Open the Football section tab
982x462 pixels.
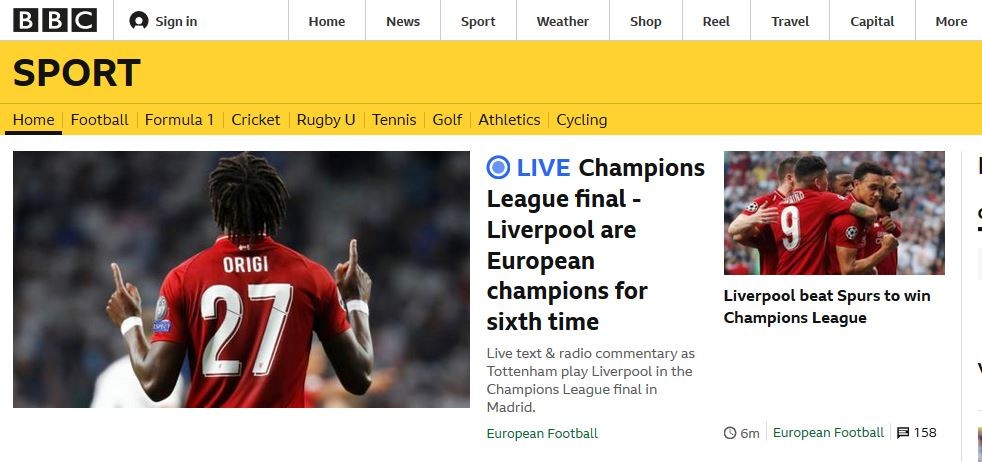point(99,120)
